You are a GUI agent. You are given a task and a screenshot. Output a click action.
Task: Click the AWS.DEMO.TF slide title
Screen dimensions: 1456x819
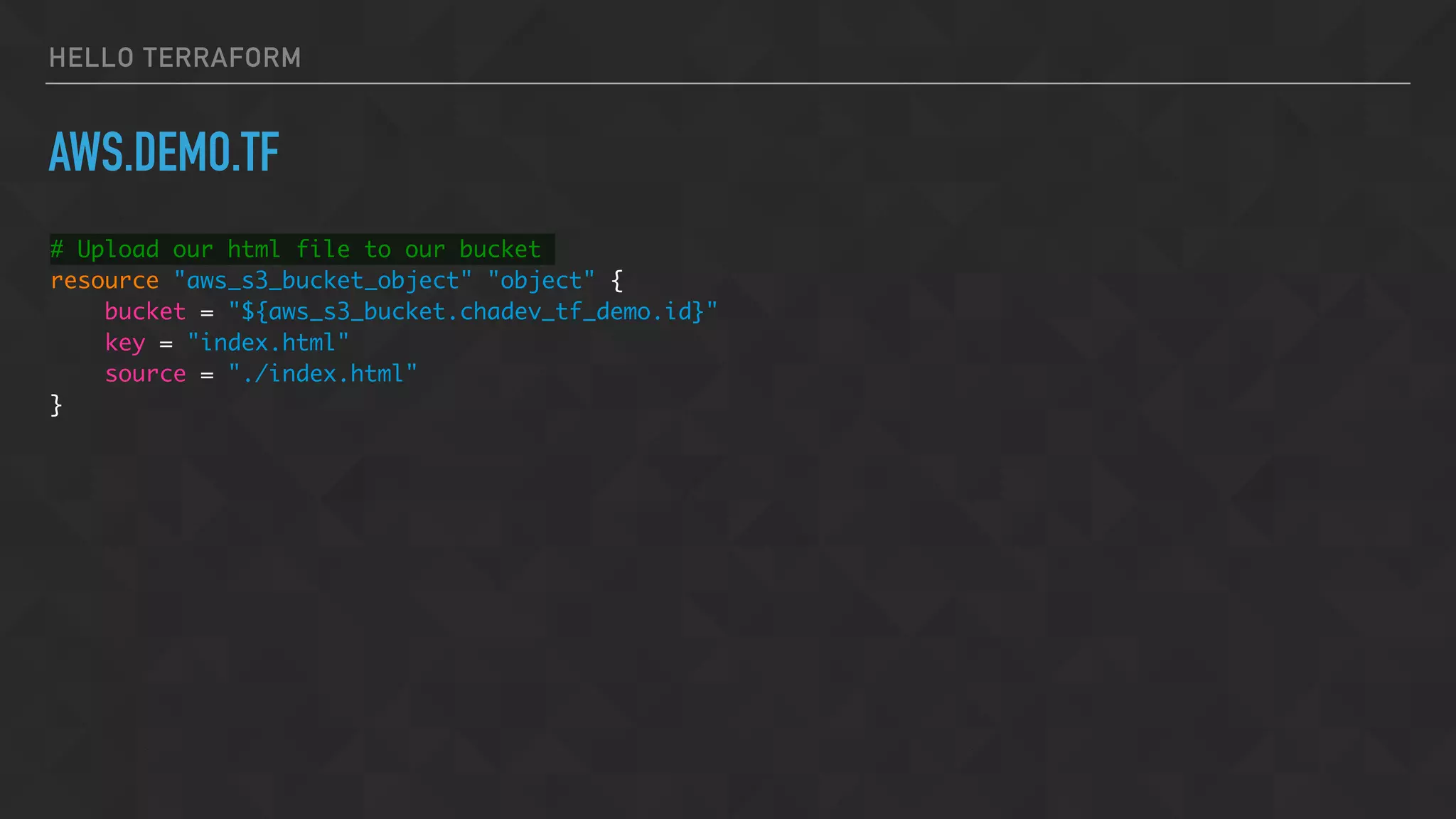point(164,151)
